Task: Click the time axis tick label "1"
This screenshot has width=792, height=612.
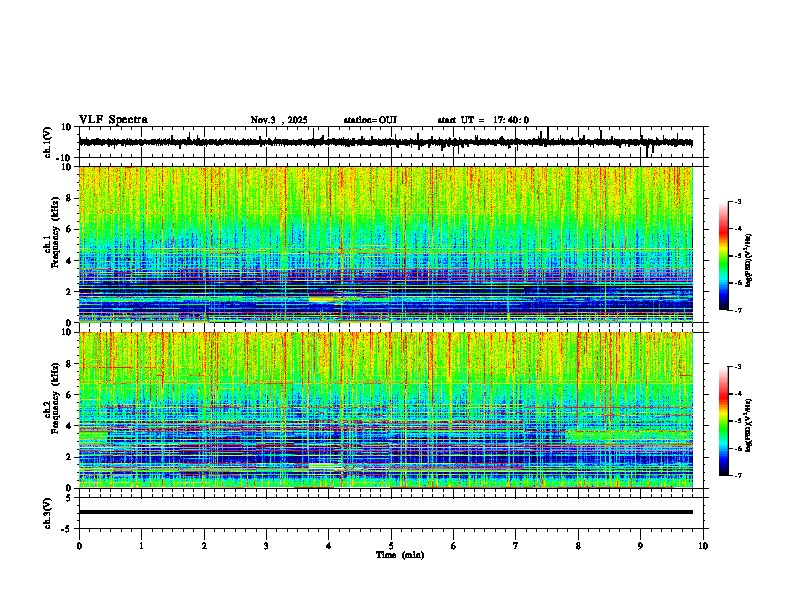Action: 141,546
